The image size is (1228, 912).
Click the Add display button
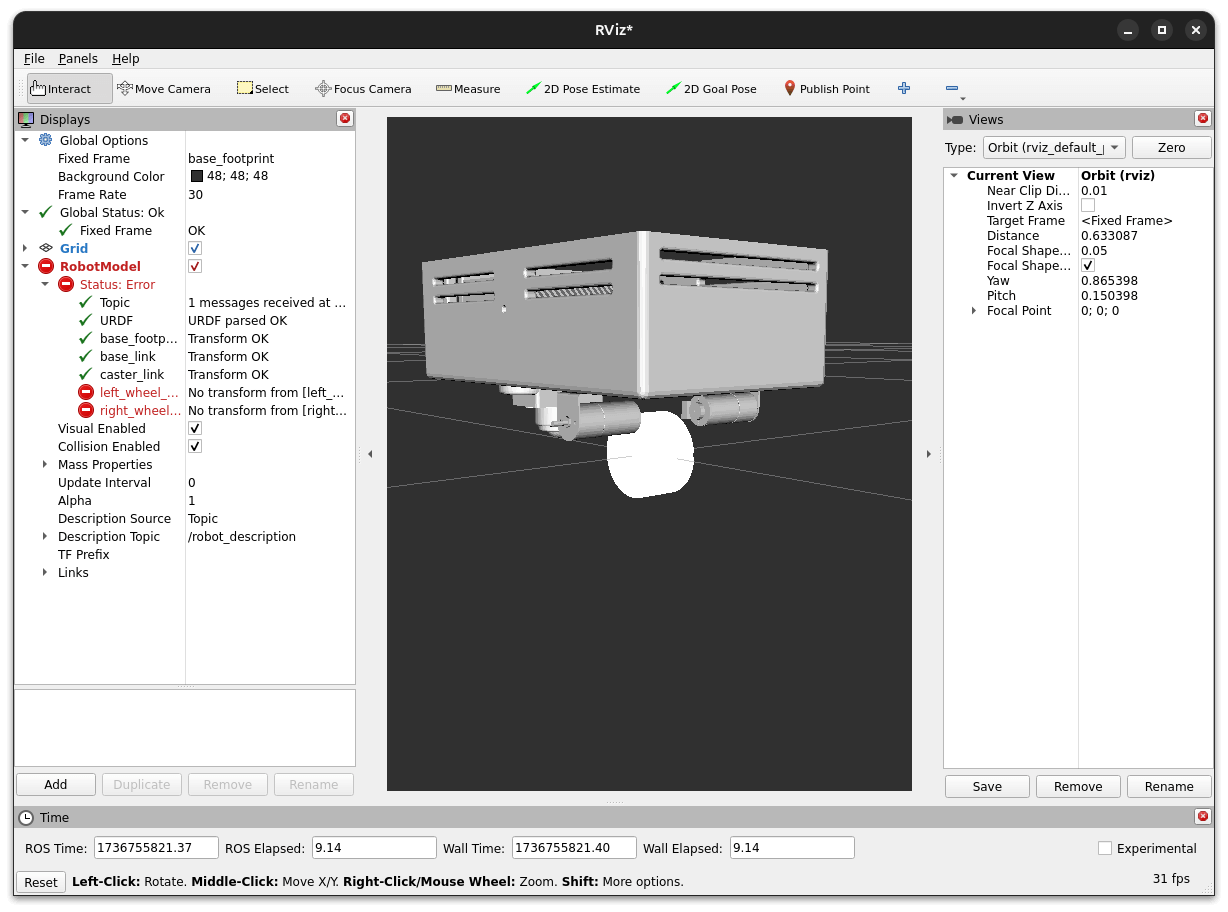pyautogui.click(x=56, y=784)
